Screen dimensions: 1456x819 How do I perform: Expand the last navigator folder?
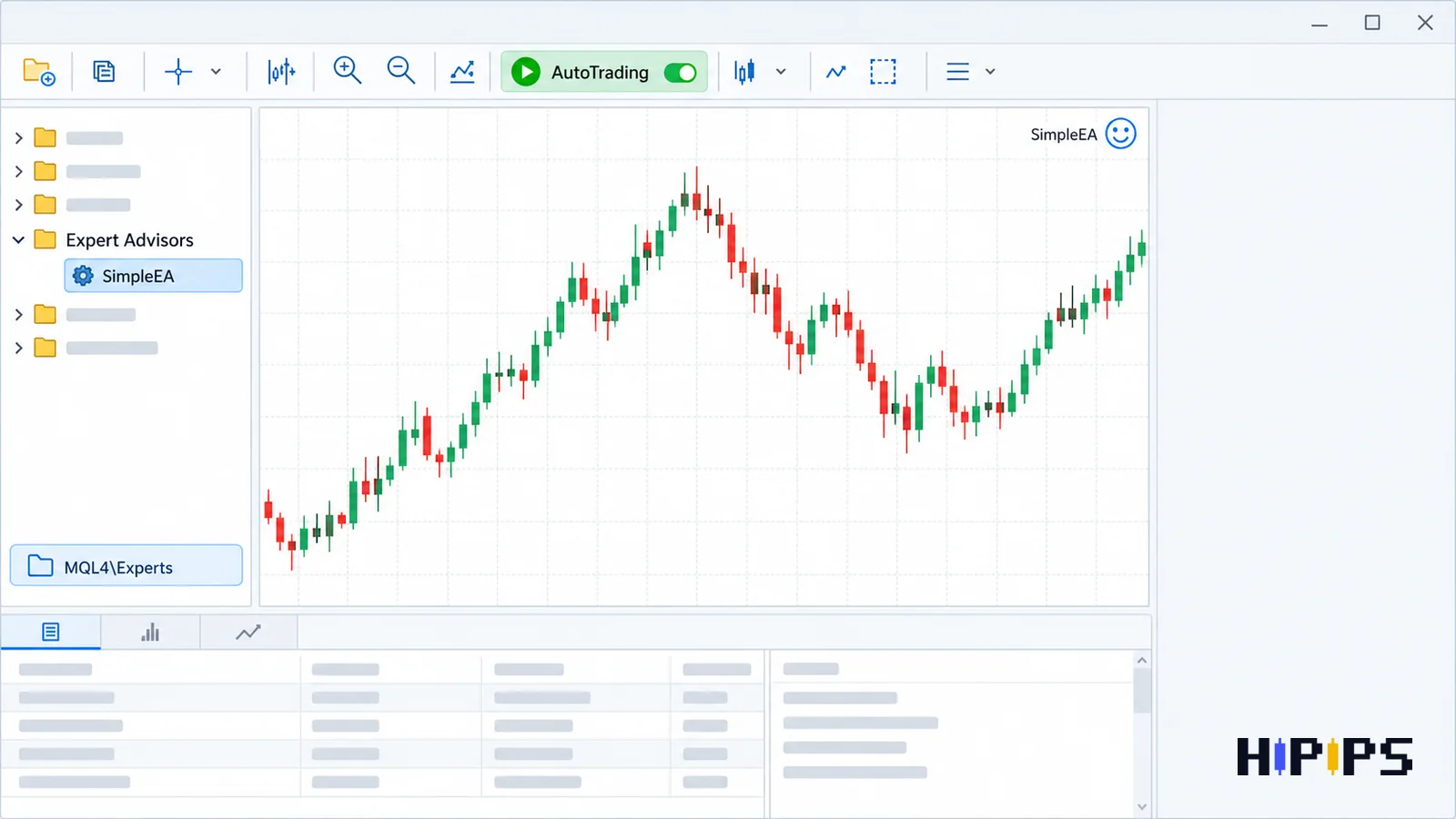click(x=18, y=348)
